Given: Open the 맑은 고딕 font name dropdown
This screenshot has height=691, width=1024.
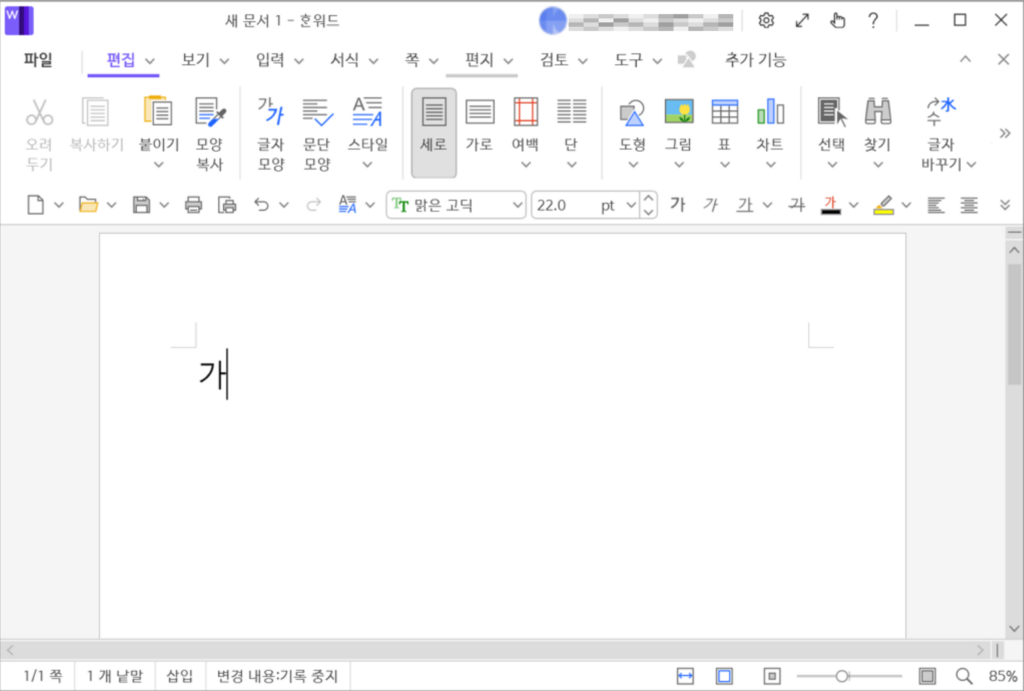Looking at the screenshot, I should pyautogui.click(x=456, y=205).
